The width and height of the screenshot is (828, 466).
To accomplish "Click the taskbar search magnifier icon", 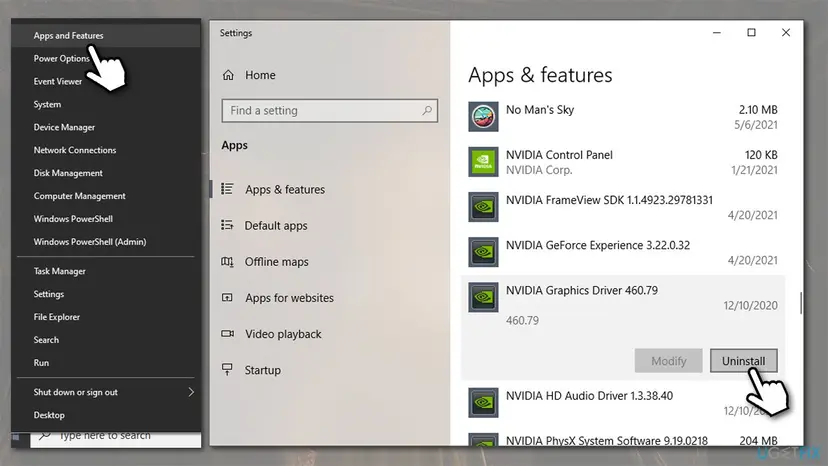I will [44, 436].
